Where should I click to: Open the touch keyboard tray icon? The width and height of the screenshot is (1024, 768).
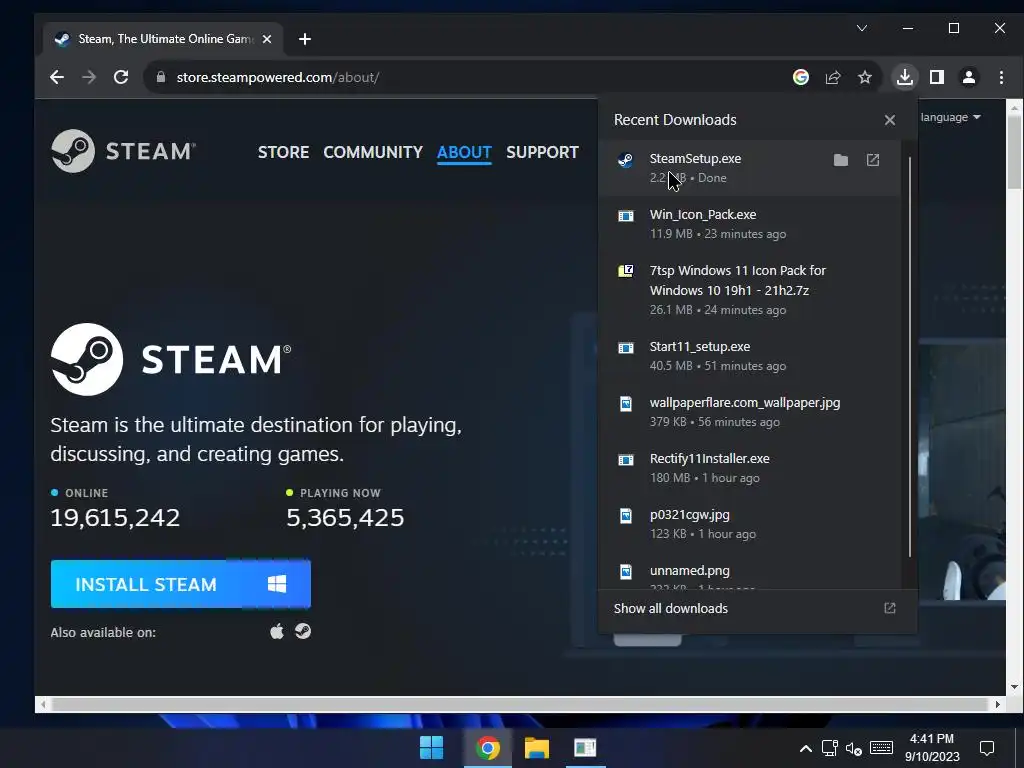pyautogui.click(x=881, y=748)
